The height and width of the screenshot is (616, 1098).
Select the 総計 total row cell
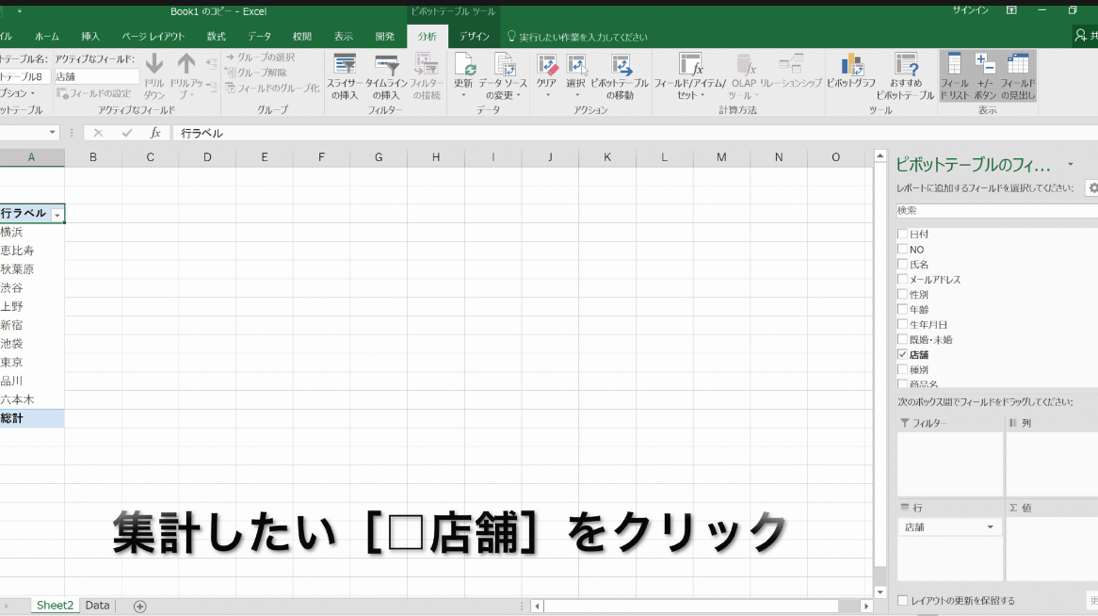tap(32, 419)
